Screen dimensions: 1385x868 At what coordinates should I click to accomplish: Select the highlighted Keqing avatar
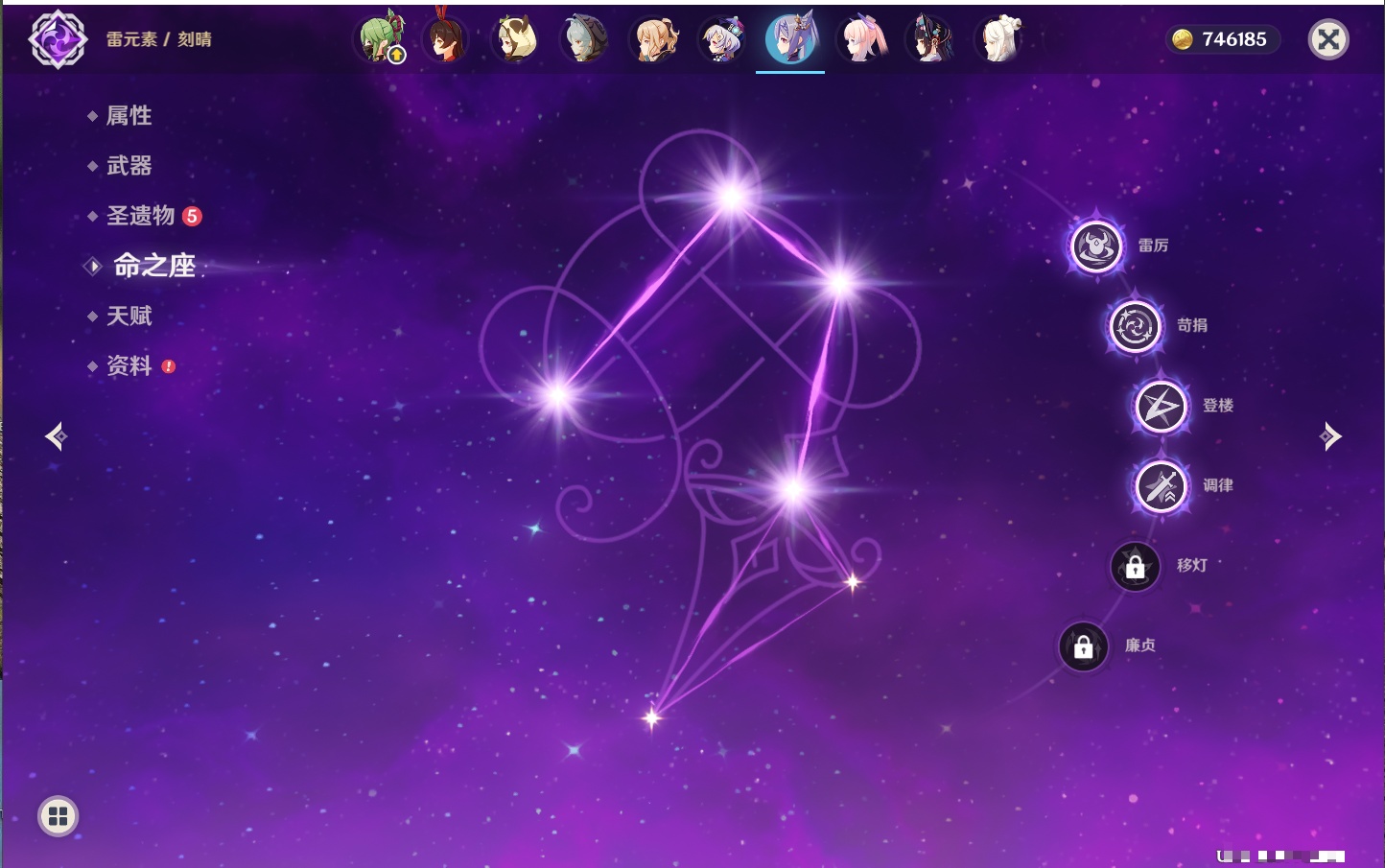791,38
